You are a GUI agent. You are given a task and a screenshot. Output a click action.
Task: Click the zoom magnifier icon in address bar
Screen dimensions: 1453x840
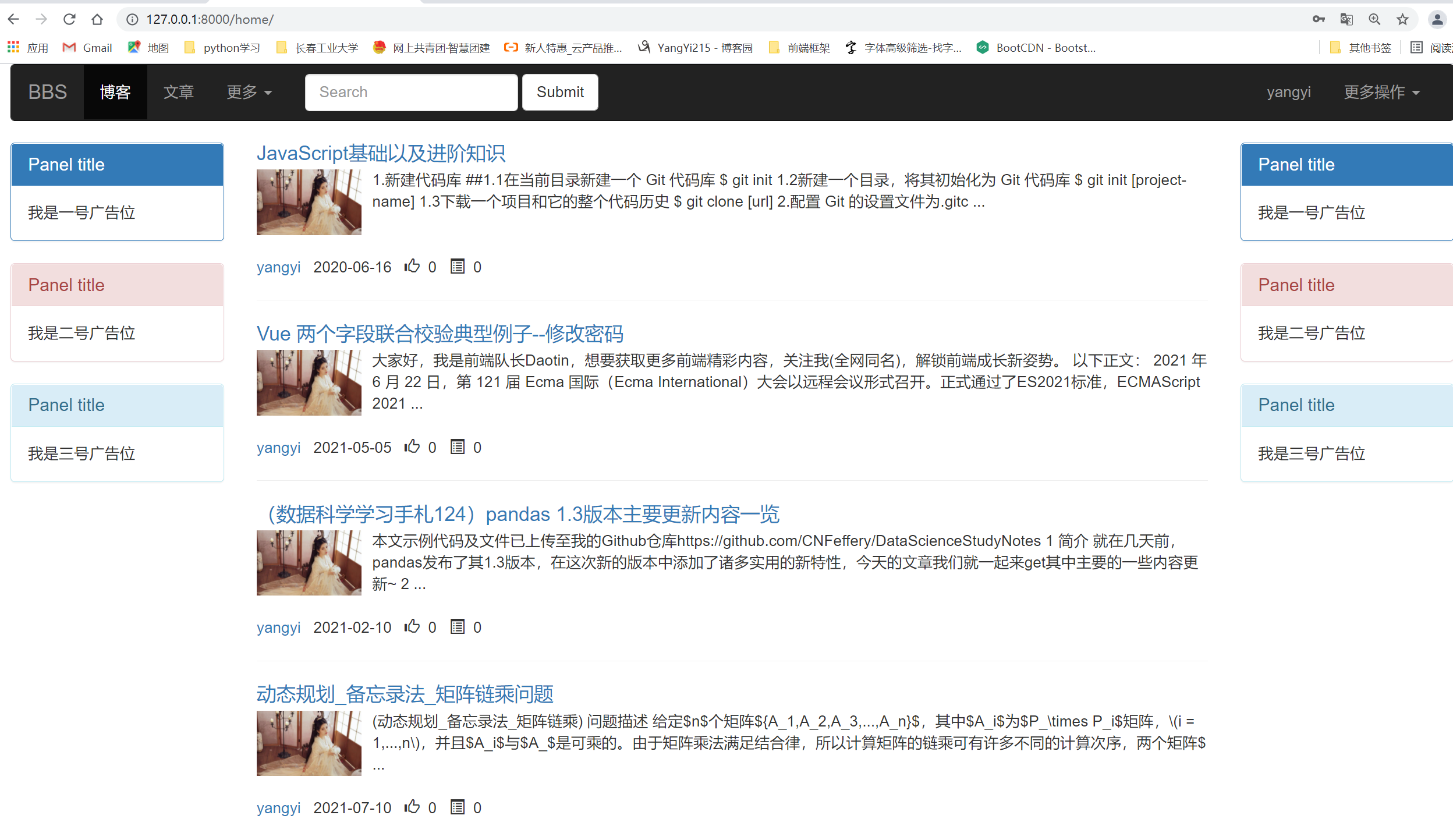(1374, 19)
